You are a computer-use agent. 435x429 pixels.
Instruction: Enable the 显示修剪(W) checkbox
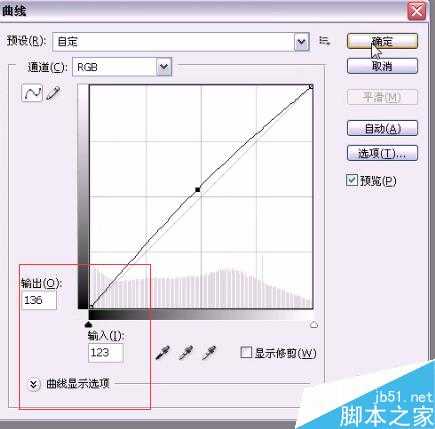click(x=246, y=352)
